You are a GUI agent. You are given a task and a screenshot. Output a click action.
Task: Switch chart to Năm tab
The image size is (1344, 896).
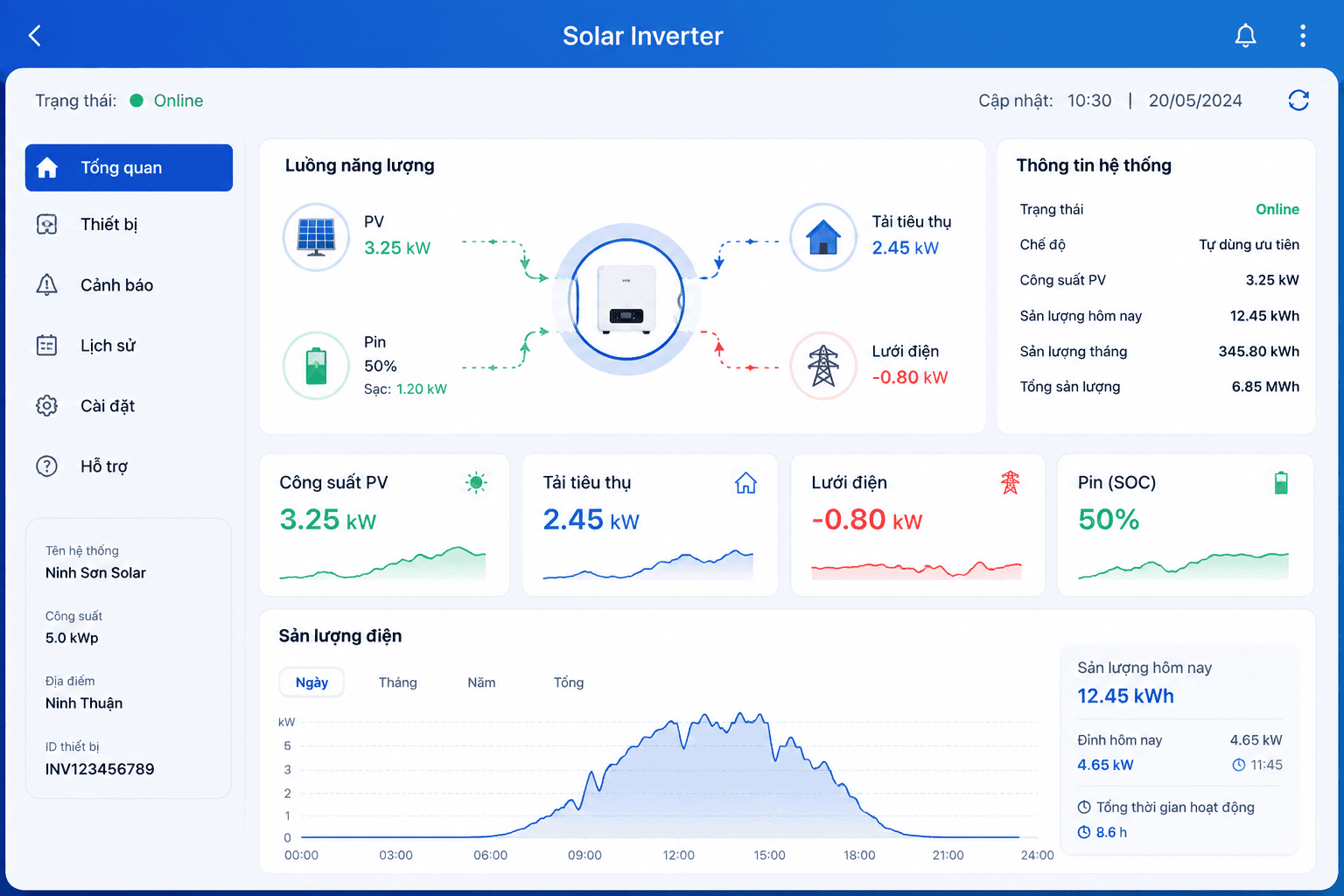[481, 682]
